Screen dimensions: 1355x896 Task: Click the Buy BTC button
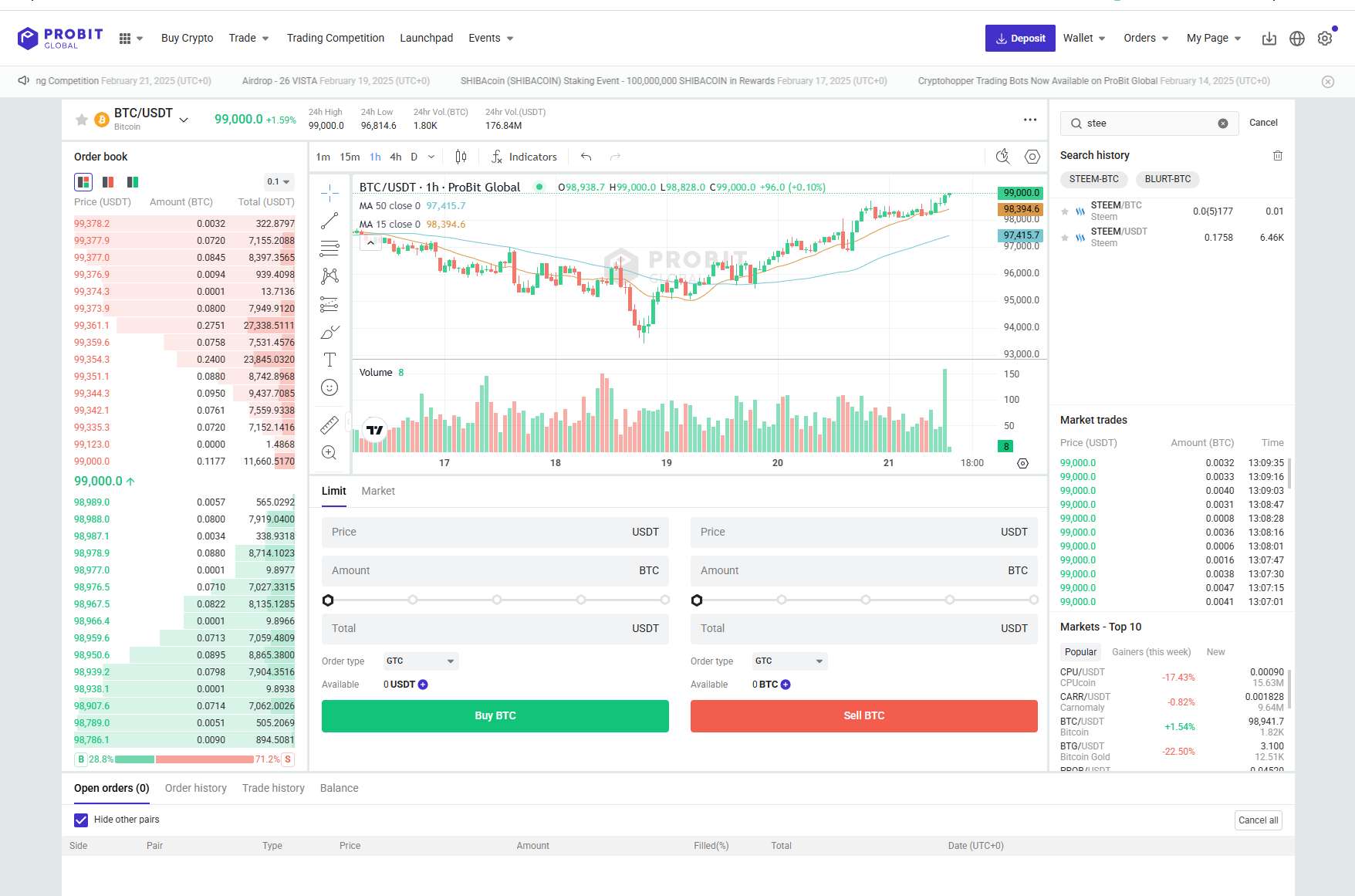click(x=495, y=716)
